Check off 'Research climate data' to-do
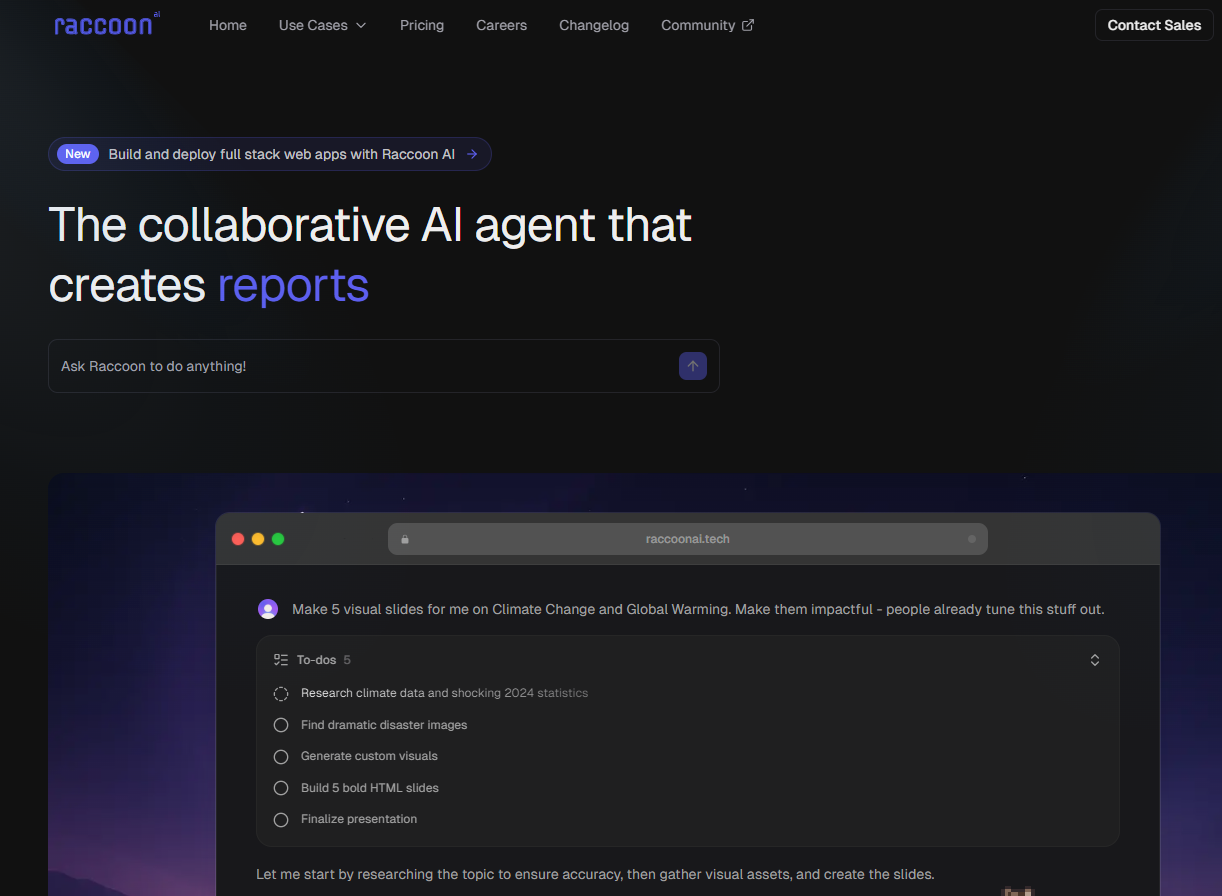Image resolution: width=1222 pixels, height=896 pixels. pyautogui.click(x=281, y=693)
